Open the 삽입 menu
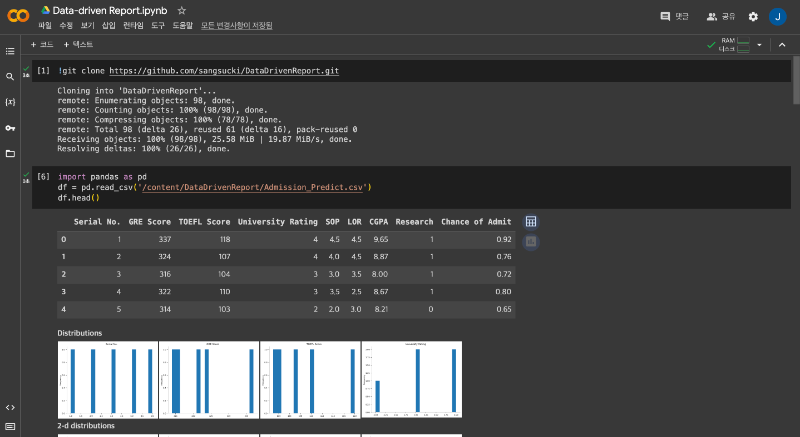This screenshot has height=437, width=800. coord(108,25)
